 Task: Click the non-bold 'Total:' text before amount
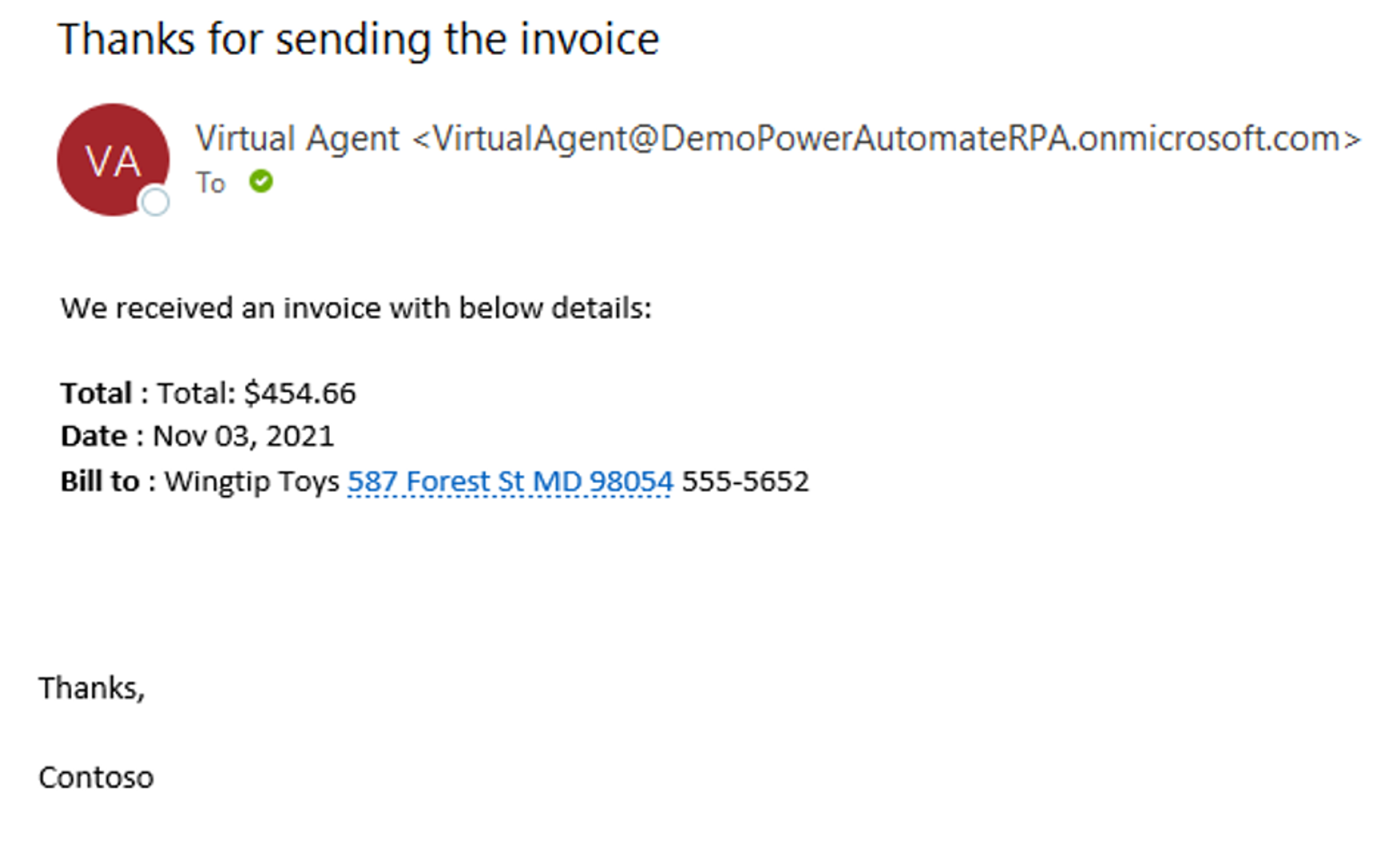pos(196,393)
